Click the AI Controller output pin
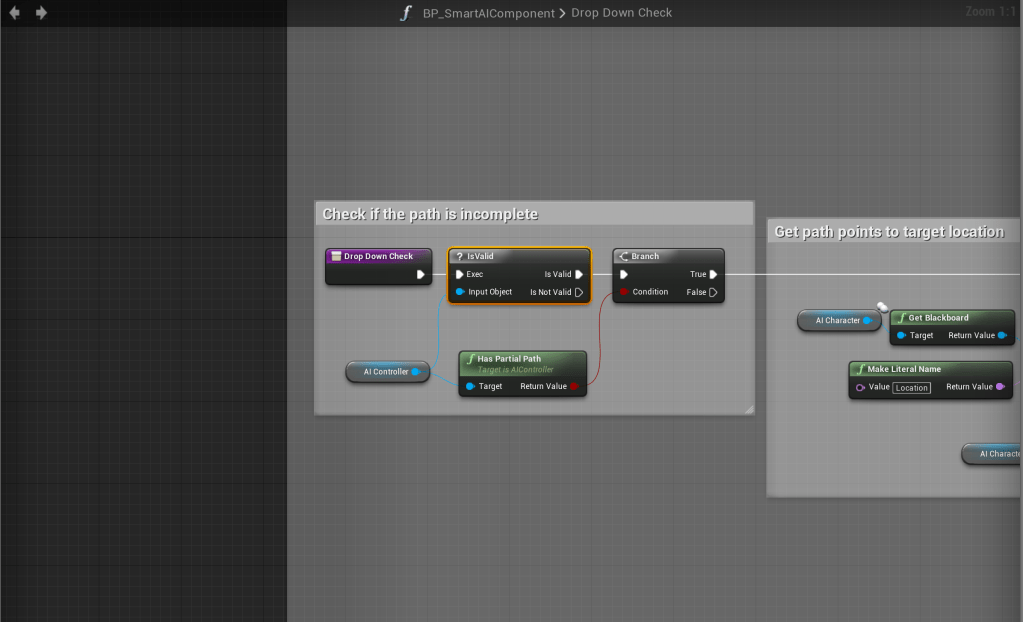1023x622 pixels. [x=416, y=372]
